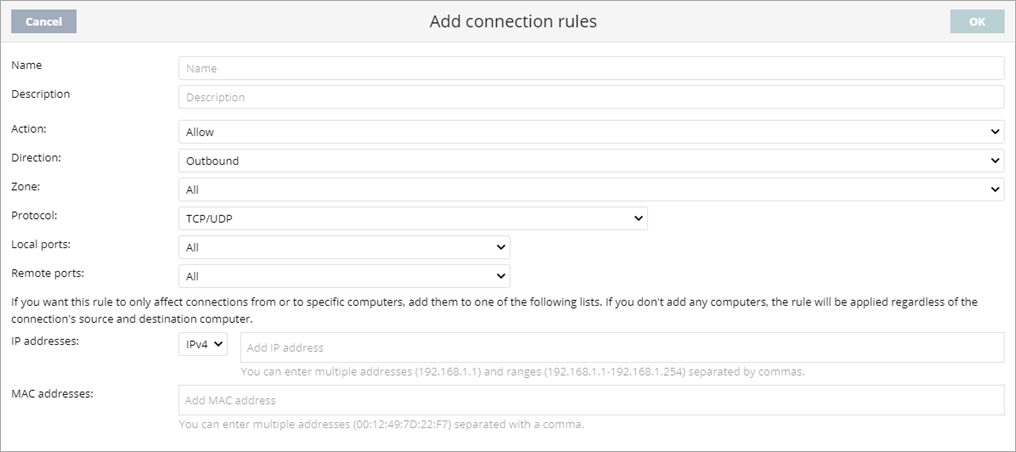Expand the Remote ports dropdown

click(x=343, y=276)
